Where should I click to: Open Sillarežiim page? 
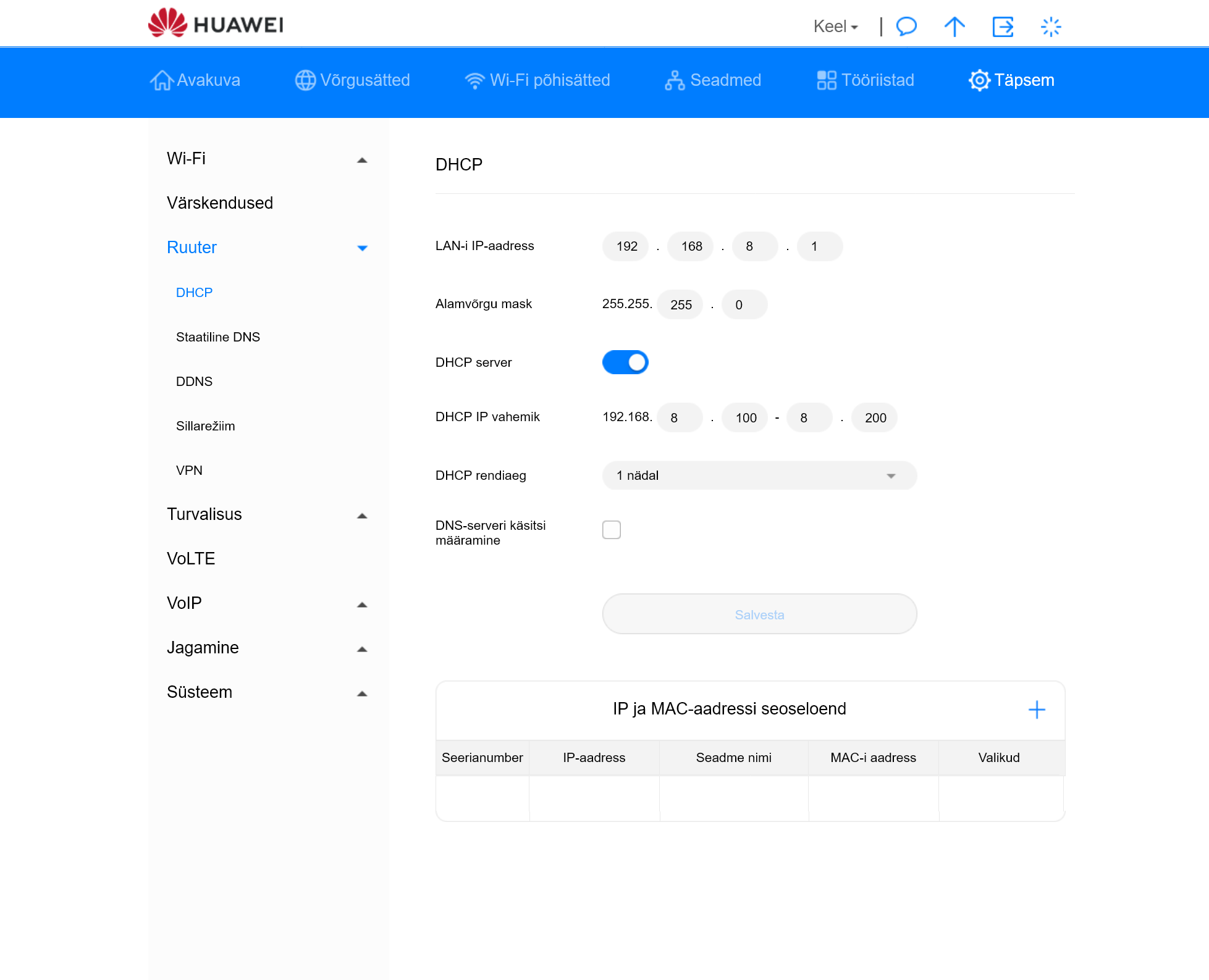[x=205, y=426]
